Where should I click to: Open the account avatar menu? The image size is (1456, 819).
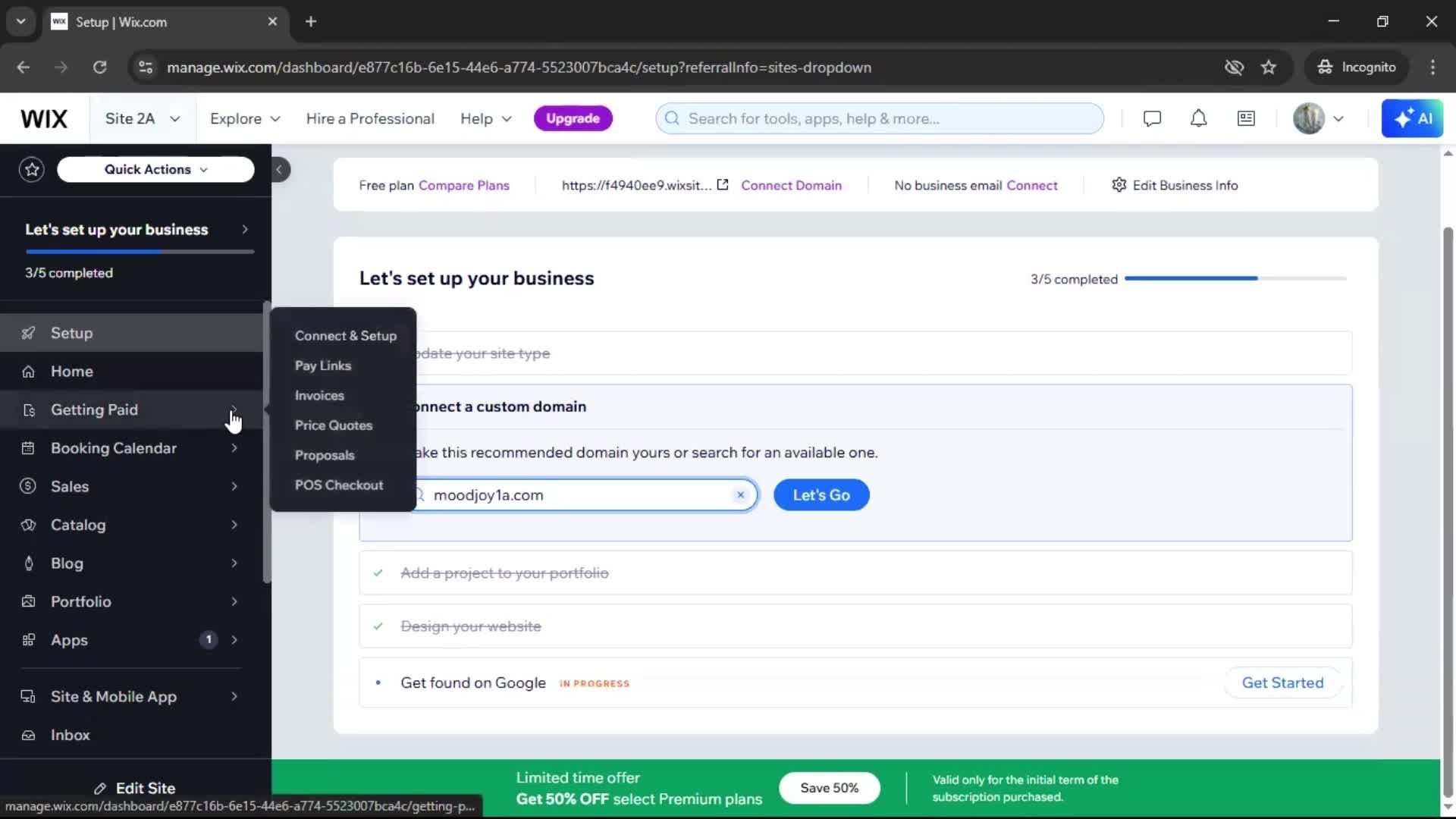(1319, 118)
